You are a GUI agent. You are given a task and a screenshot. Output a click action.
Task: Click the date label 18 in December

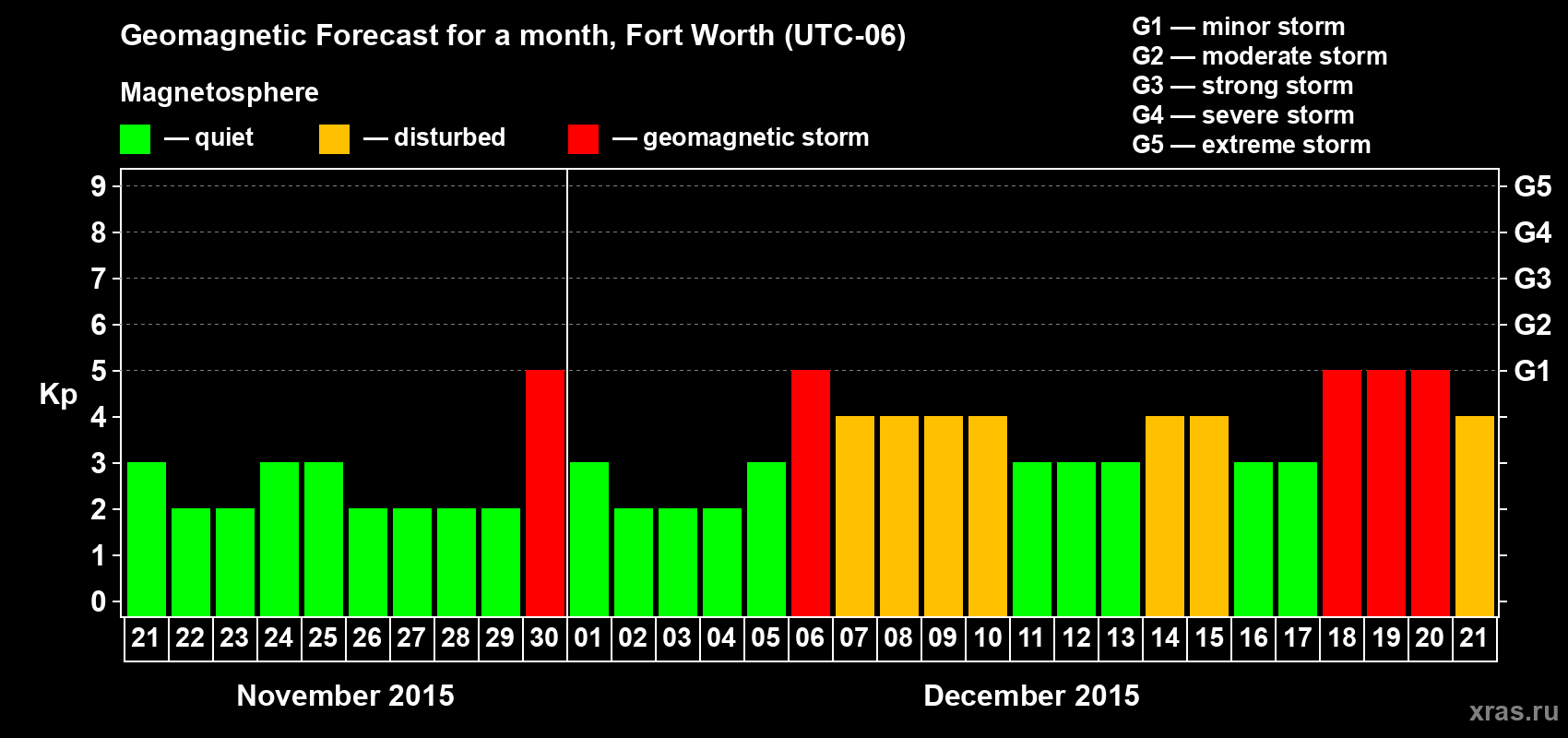(x=1341, y=637)
